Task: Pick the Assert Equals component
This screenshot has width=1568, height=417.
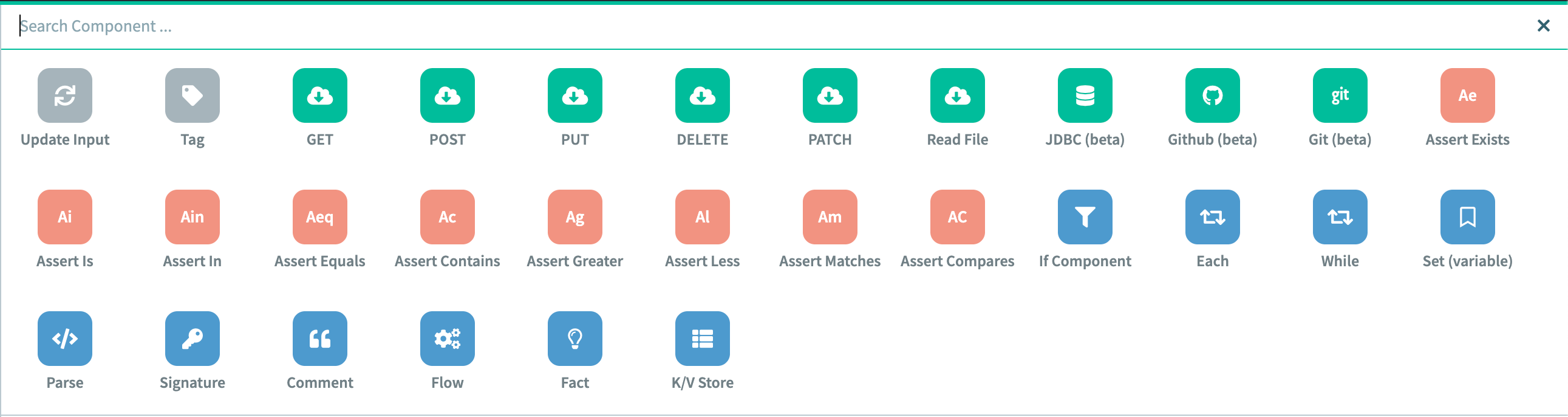Action: [319, 217]
